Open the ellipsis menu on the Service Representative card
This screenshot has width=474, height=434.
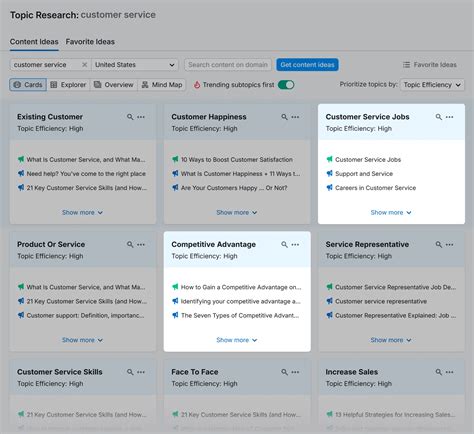point(450,245)
